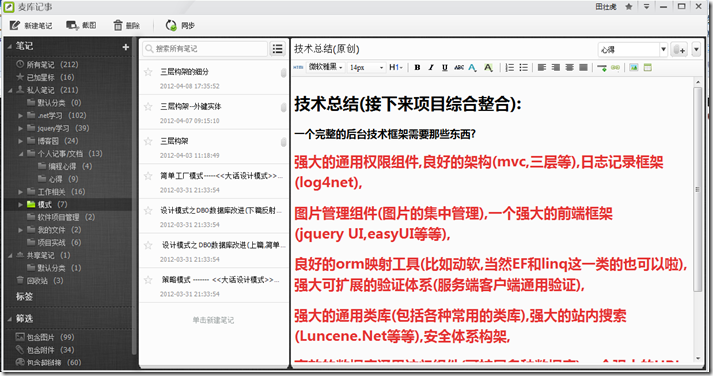Image resolution: width=713 pixels, height=376 pixels.
Task: Click the 同步 sync button
Action: pos(180,25)
